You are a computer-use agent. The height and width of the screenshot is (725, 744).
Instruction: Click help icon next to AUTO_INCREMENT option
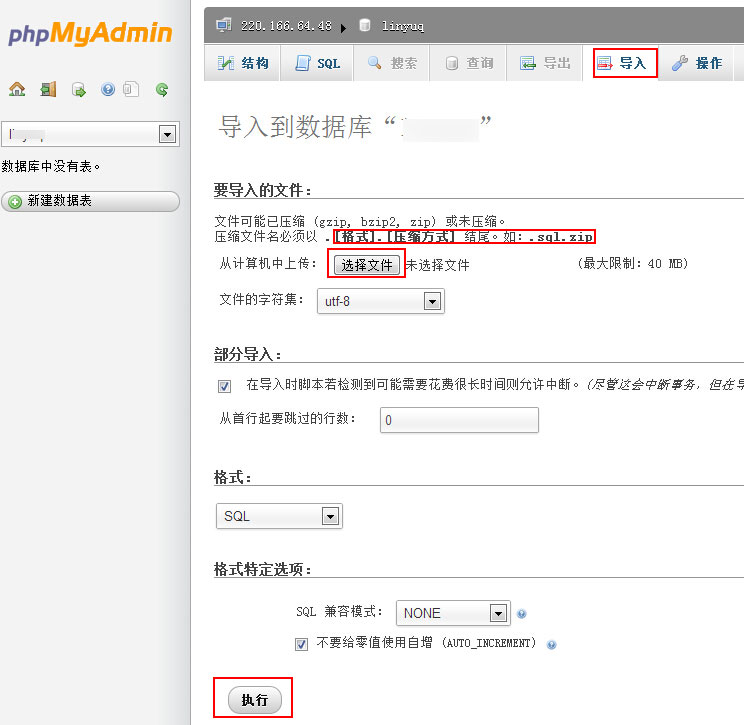[552, 645]
